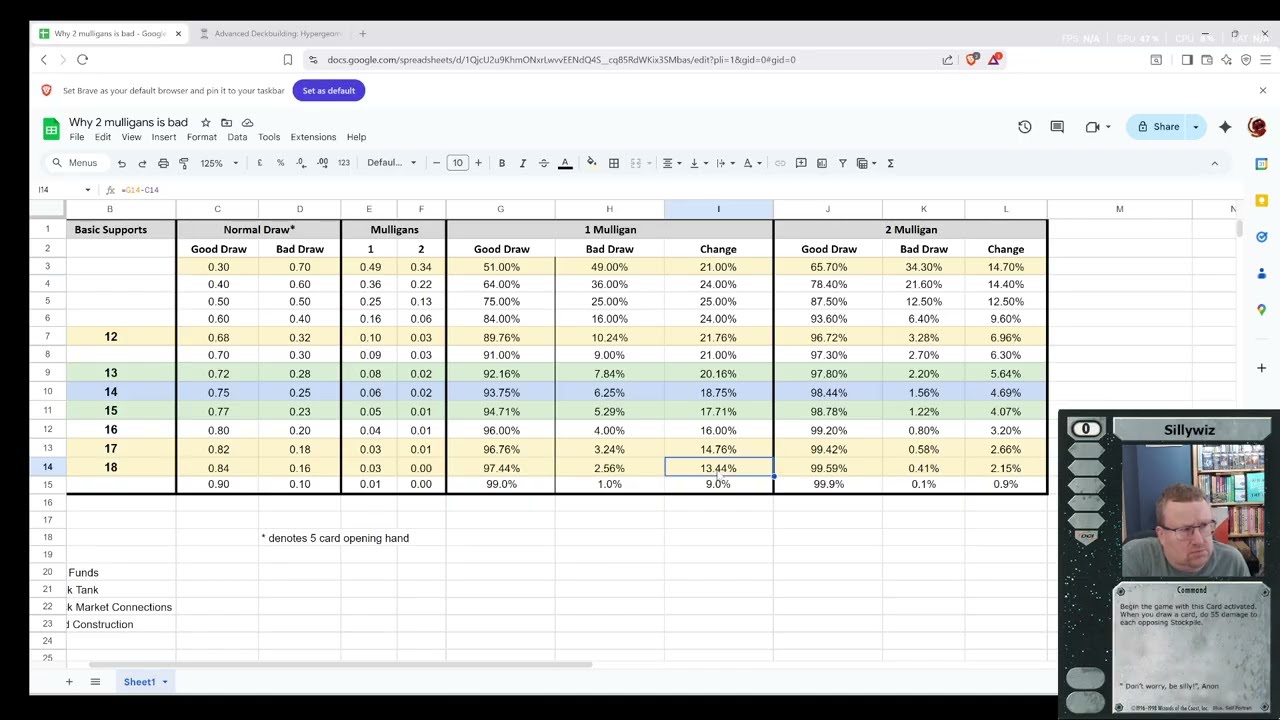The height and width of the screenshot is (720, 1280).
Task: Open the Extensions menu
Action: click(x=313, y=137)
